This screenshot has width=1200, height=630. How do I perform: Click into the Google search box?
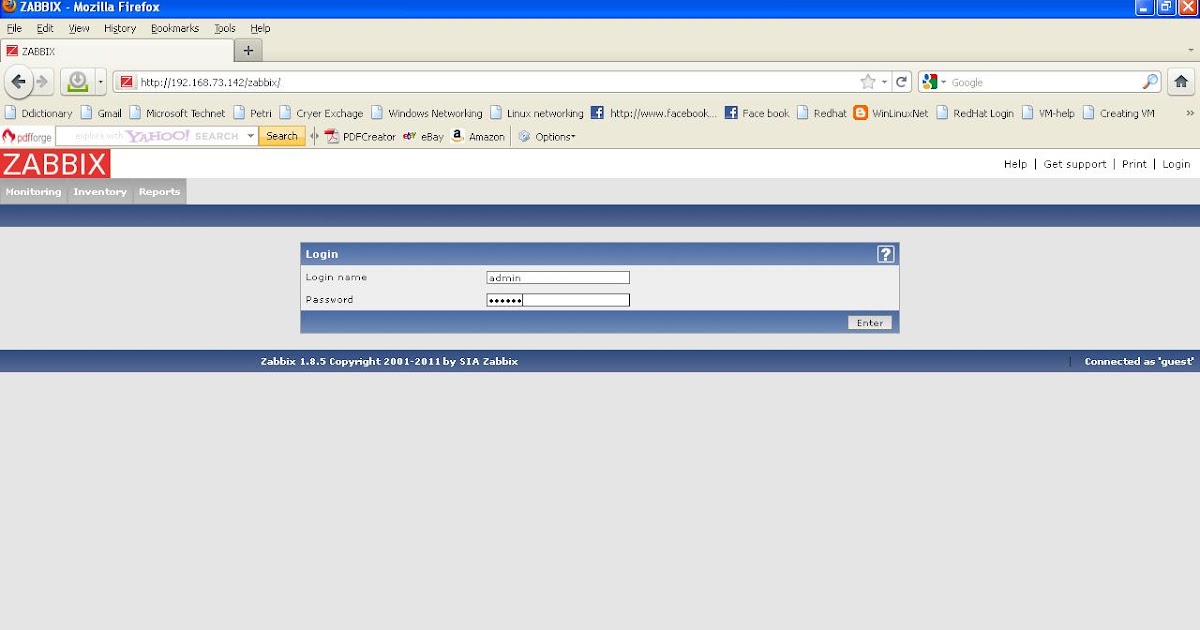tap(1045, 82)
